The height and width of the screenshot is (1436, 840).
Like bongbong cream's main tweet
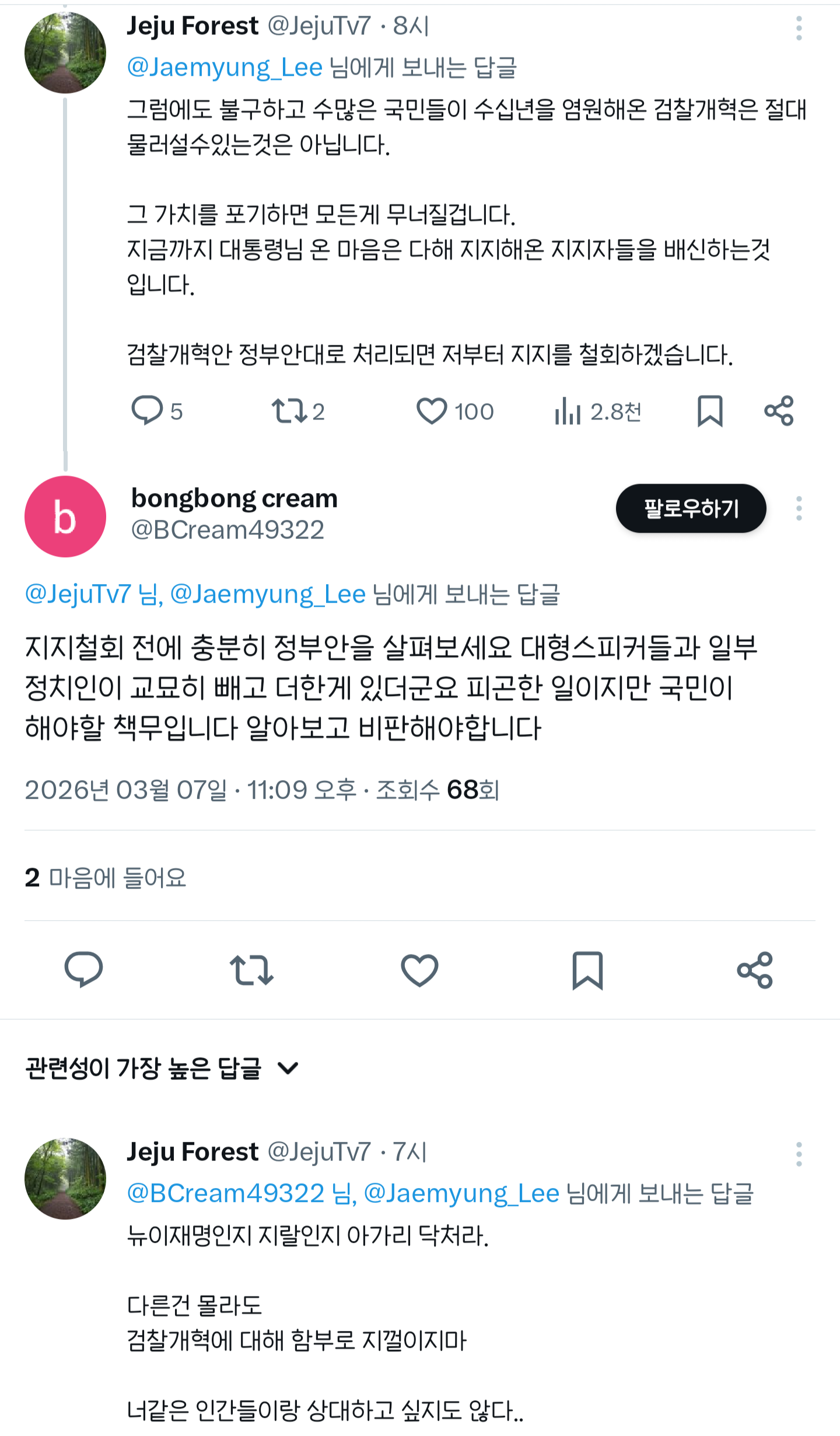[x=419, y=970]
